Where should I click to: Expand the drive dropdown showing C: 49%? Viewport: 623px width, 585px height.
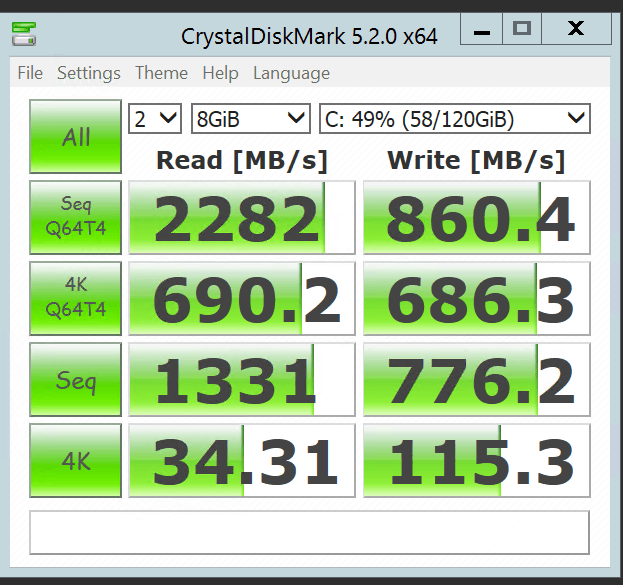pos(455,118)
